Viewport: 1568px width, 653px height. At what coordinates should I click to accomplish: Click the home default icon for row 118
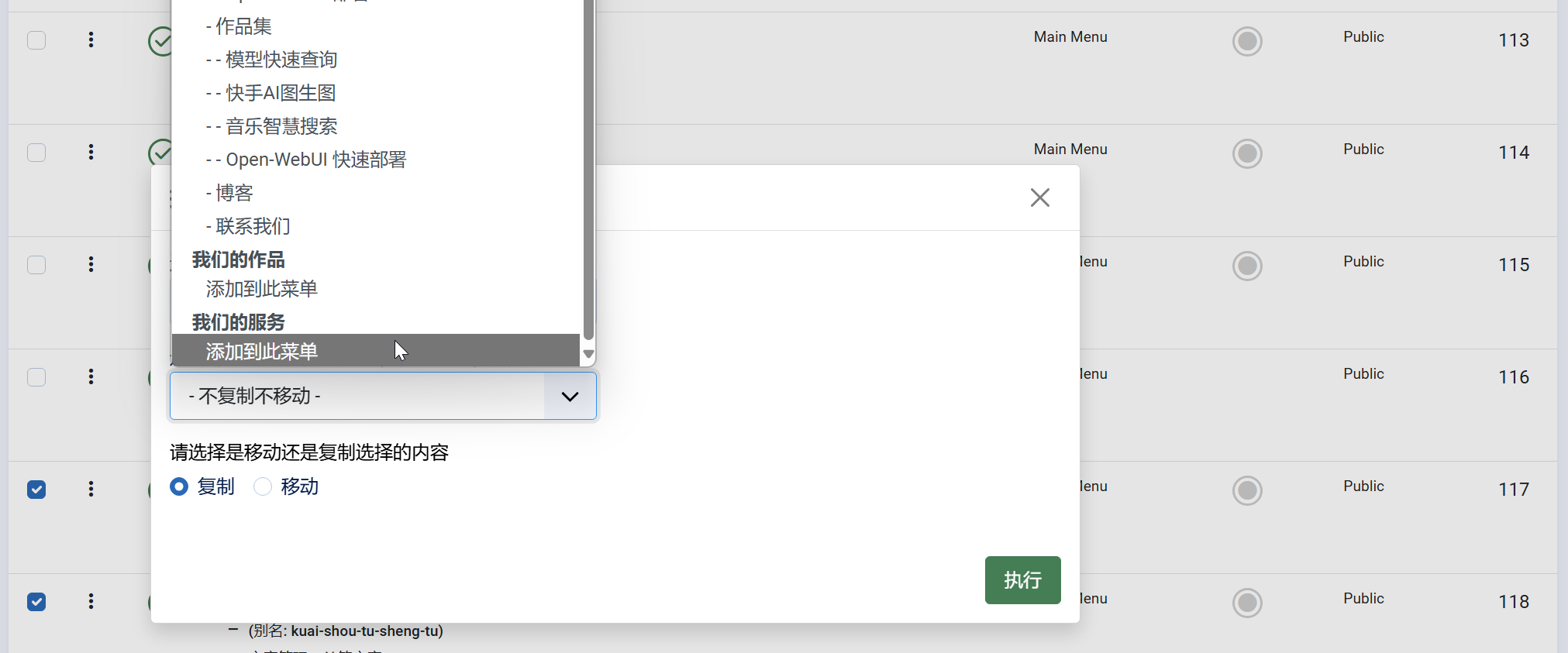tap(1246, 603)
